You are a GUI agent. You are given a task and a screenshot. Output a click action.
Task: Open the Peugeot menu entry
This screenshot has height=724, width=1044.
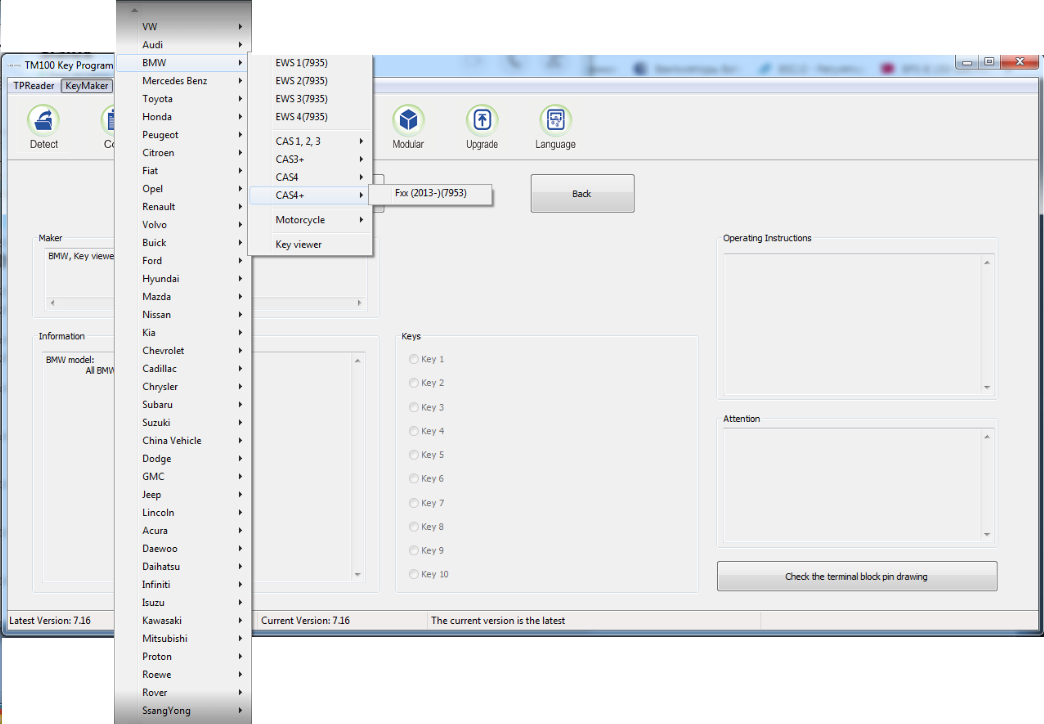click(x=183, y=135)
